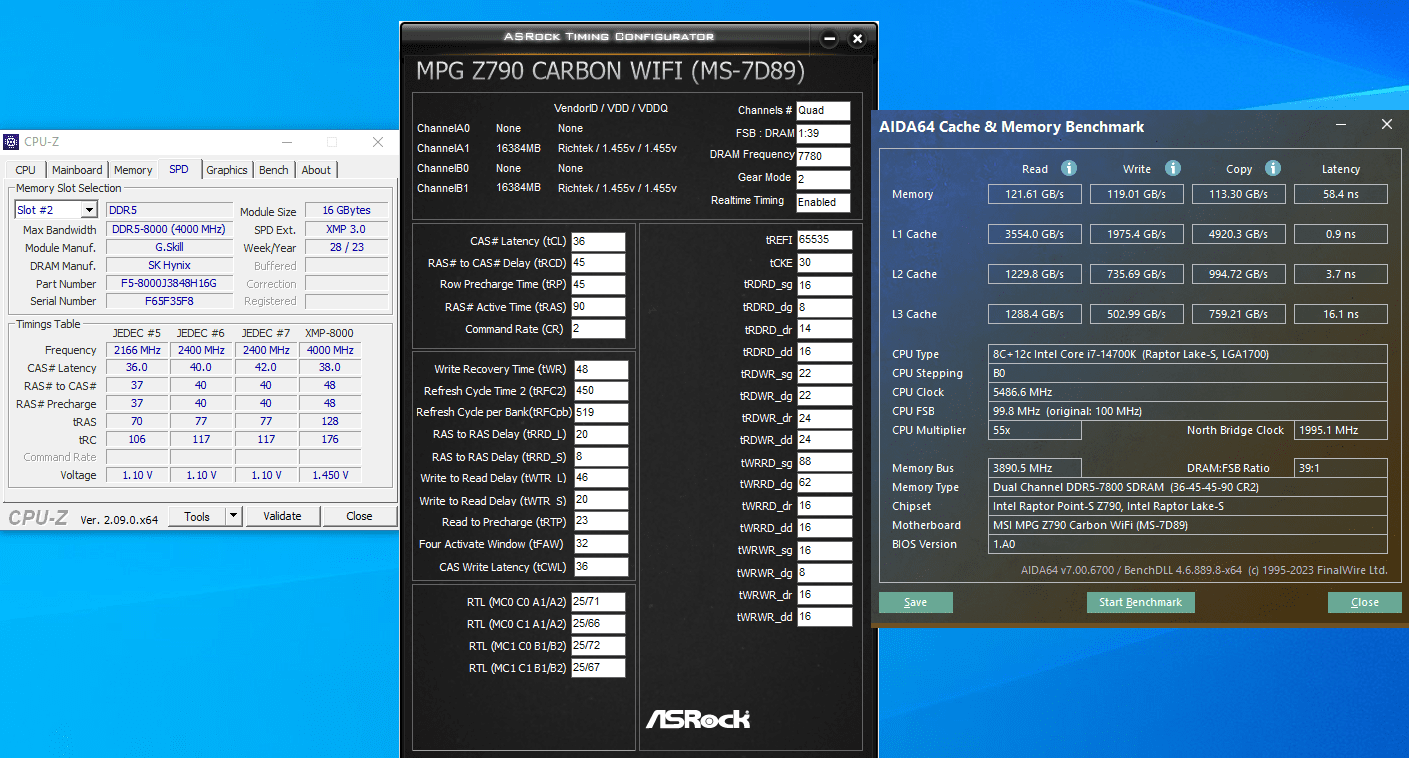1409x758 pixels.
Task: Click the tWRRD_sg field showing 88
Action: (824, 462)
